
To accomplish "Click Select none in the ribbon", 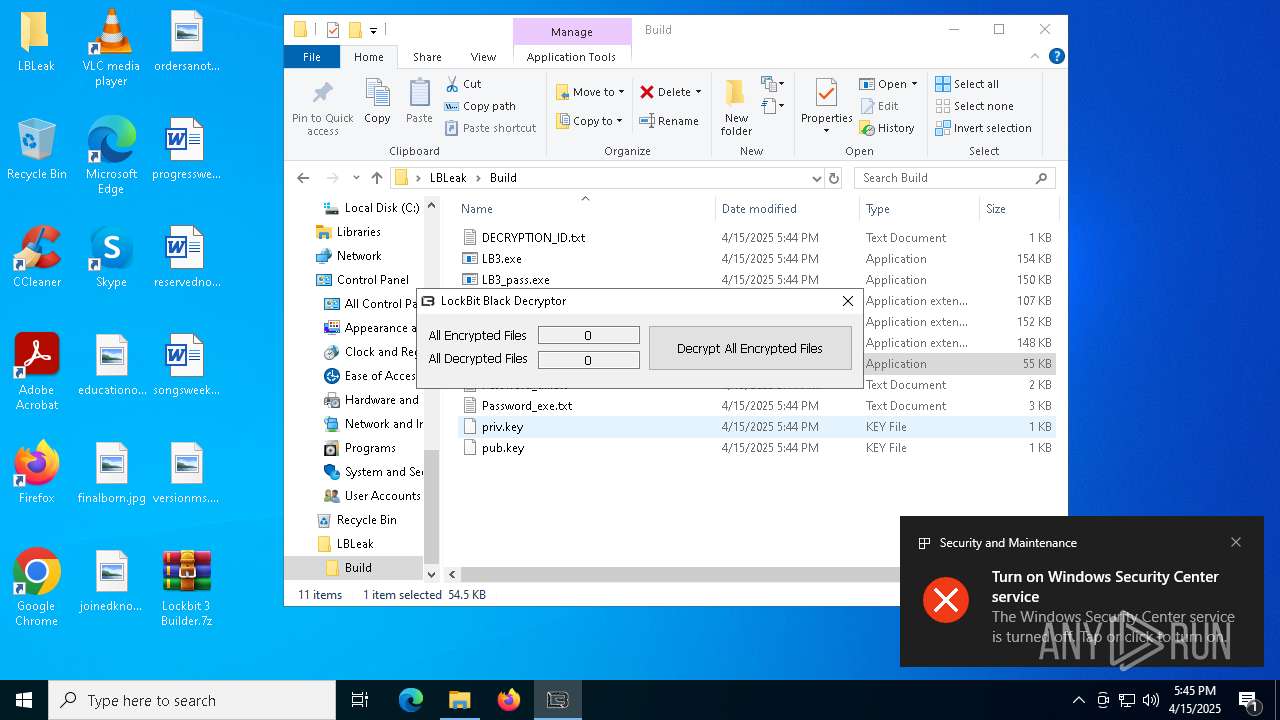I will pyautogui.click(x=974, y=106).
